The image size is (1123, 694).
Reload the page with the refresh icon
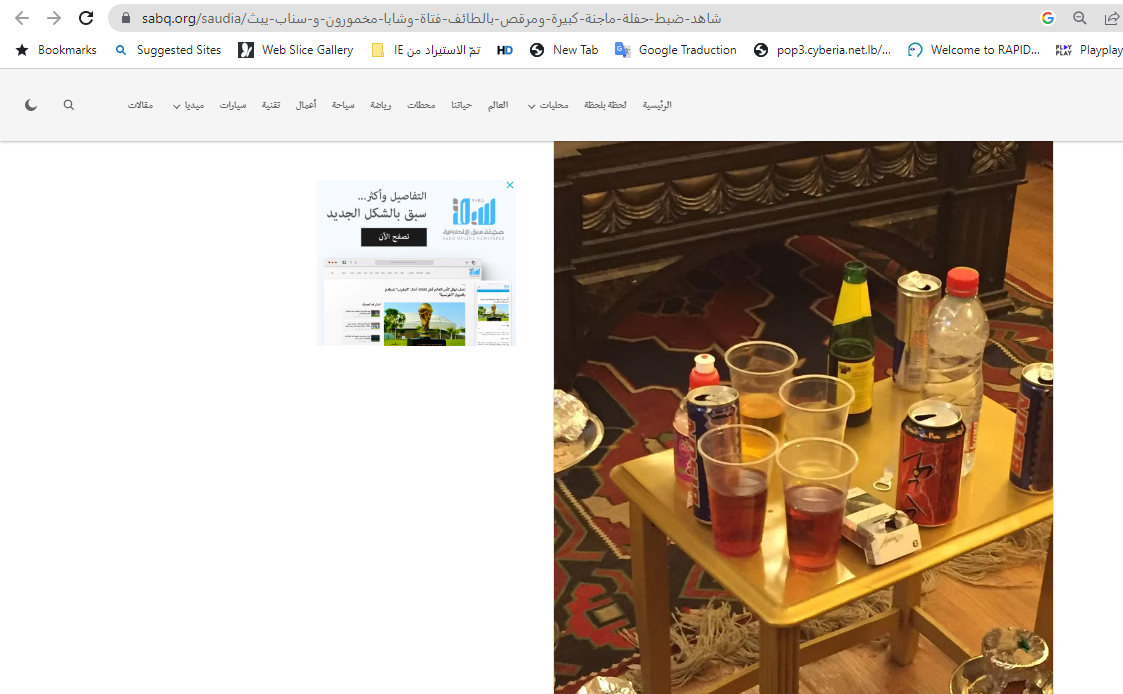86,18
